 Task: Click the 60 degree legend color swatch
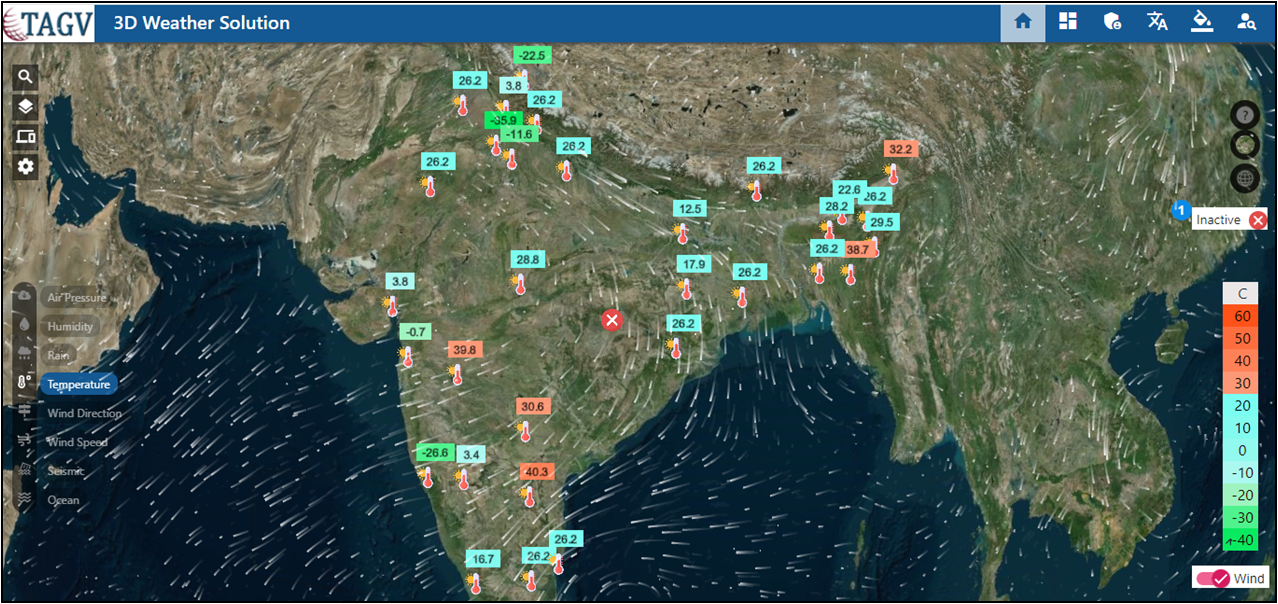pyautogui.click(x=1241, y=317)
